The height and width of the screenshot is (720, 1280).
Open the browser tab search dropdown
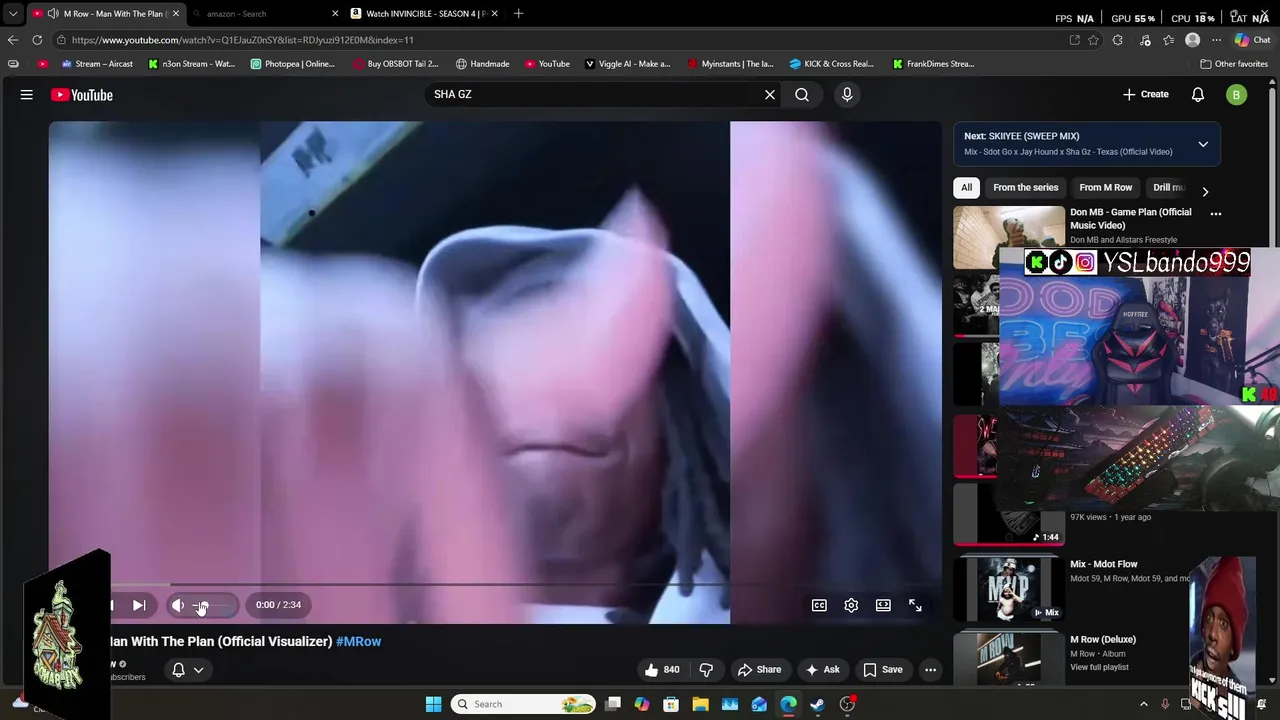point(13,14)
